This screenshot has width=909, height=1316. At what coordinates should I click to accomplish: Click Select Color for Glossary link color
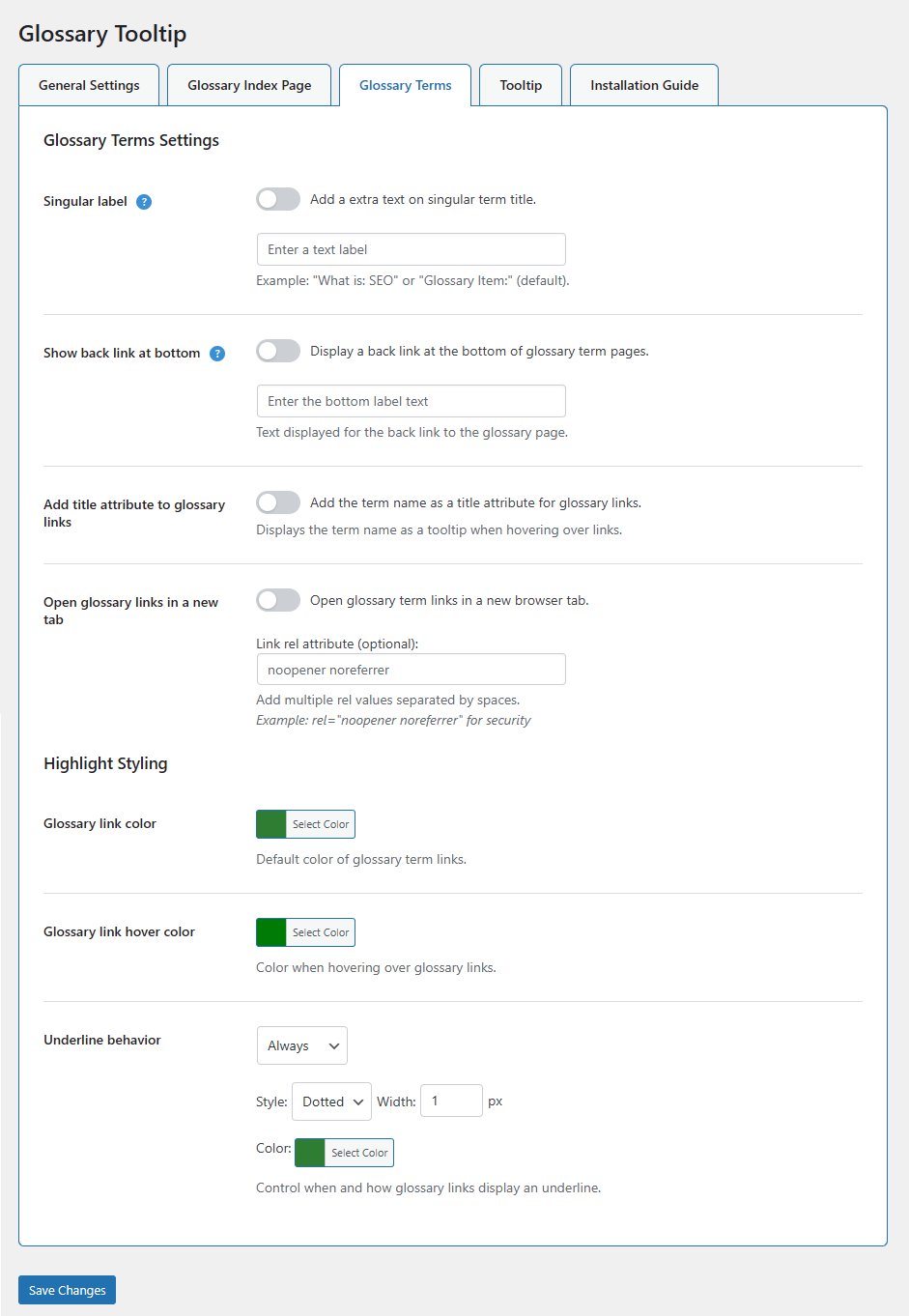pyautogui.click(x=321, y=824)
